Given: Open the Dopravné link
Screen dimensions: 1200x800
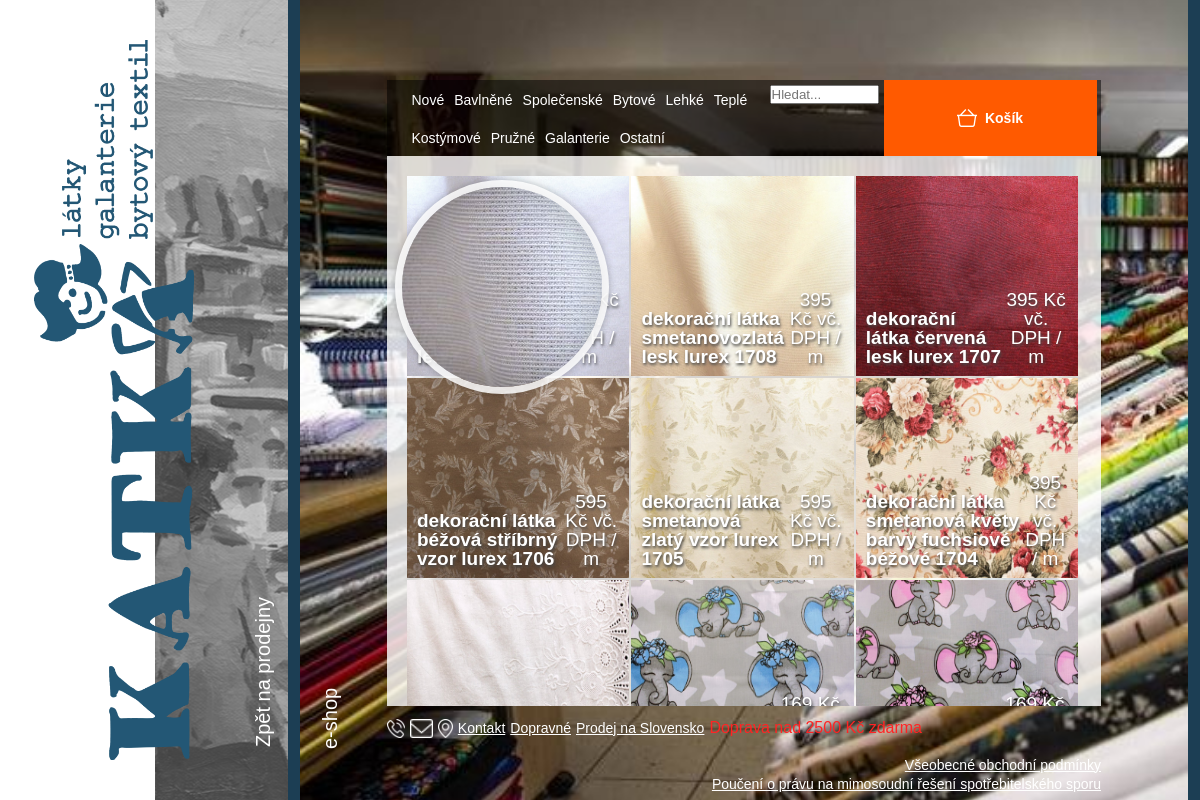Looking at the screenshot, I should pyautogui.click(x=540, y=728).
